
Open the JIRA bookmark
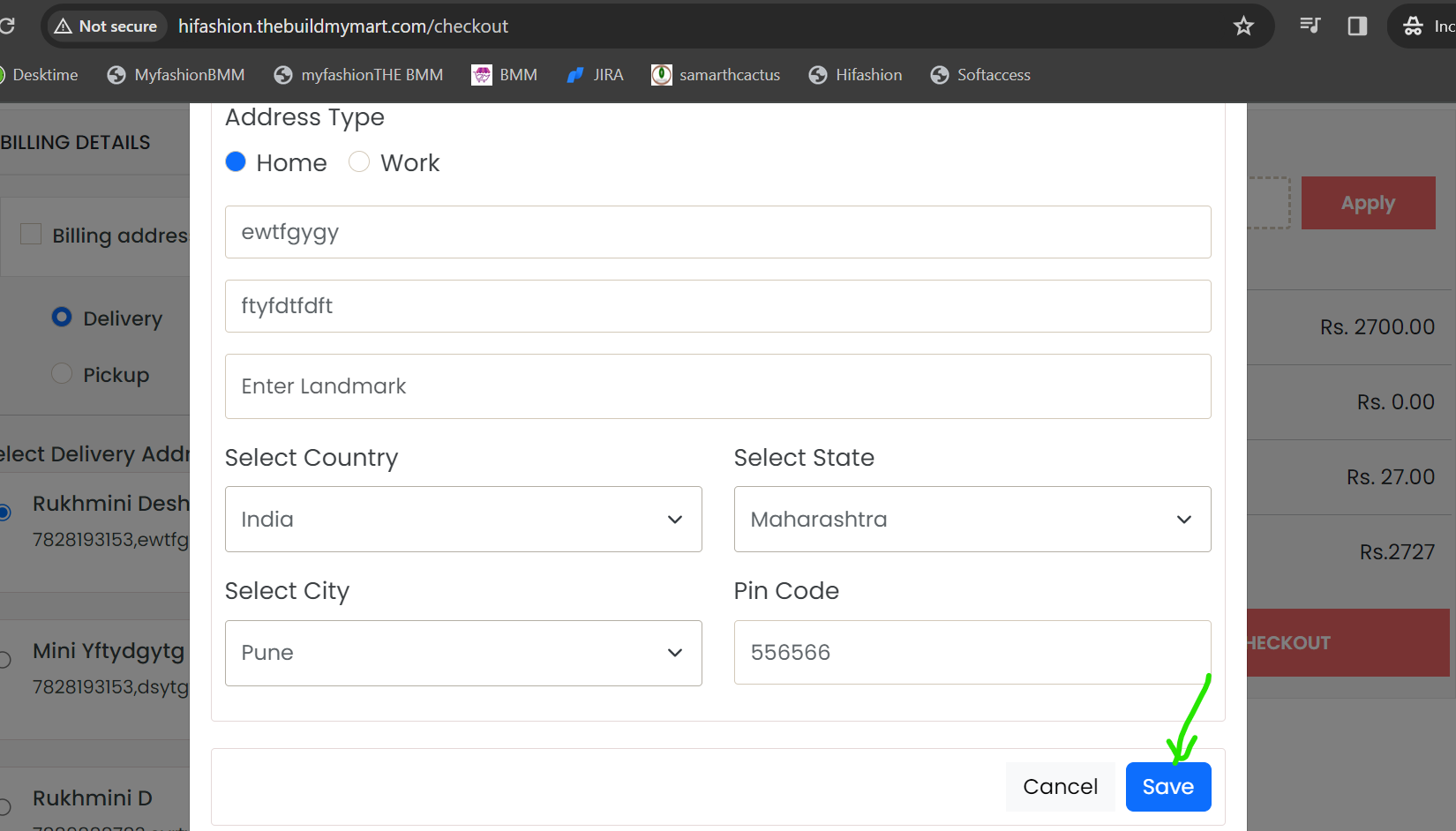coord(595,75)
